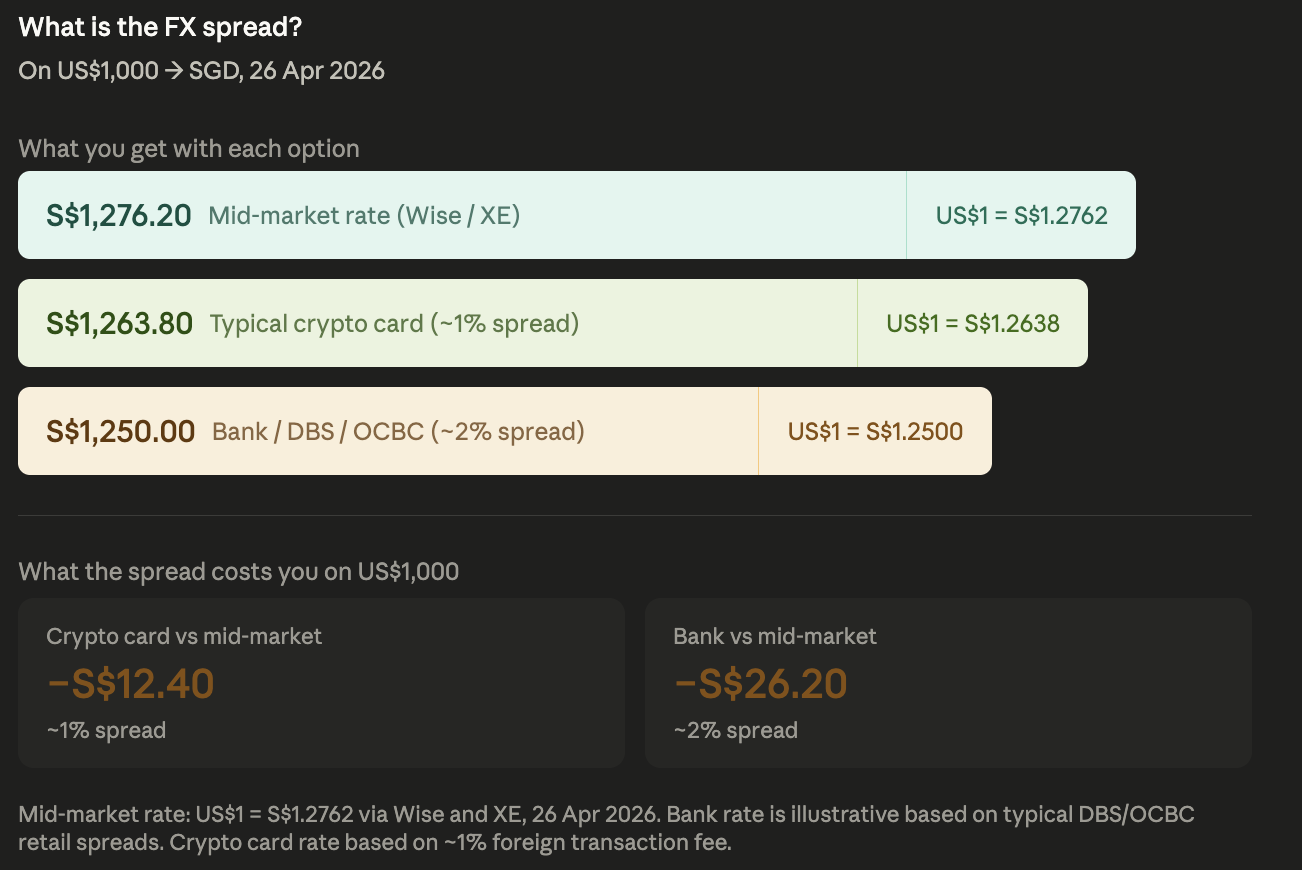The width and height of the screenshot is (1302, 870).
Task: Click the US$1 = S$1.2638 rate cell
Action: (x=972, y=323)
